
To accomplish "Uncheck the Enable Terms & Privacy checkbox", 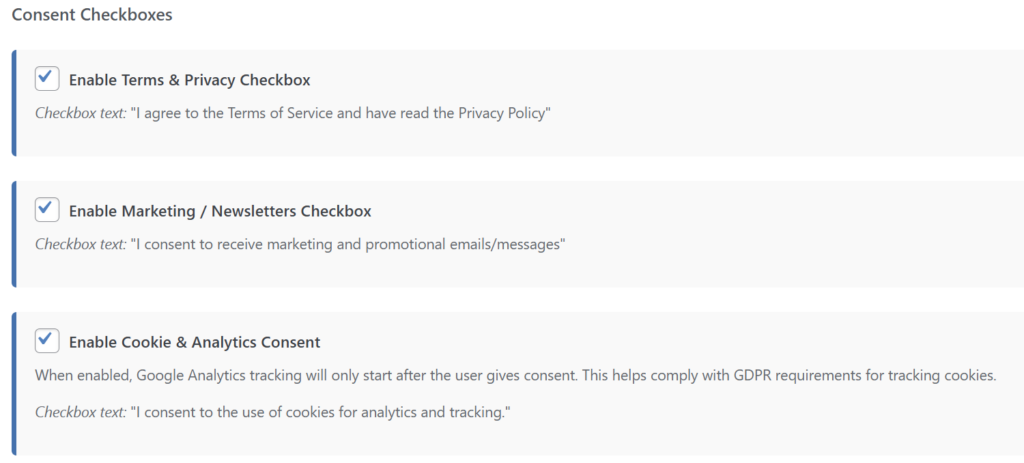I will click(47, 78).
